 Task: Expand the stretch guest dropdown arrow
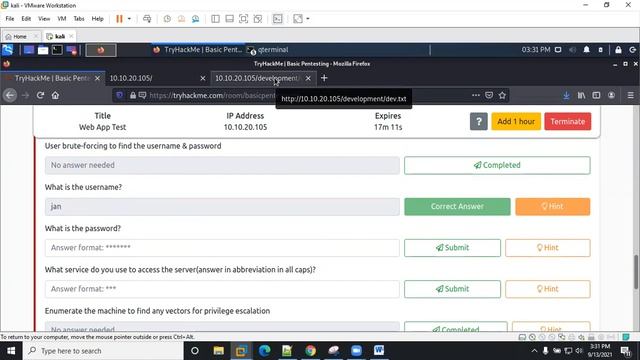click(308, 19)
